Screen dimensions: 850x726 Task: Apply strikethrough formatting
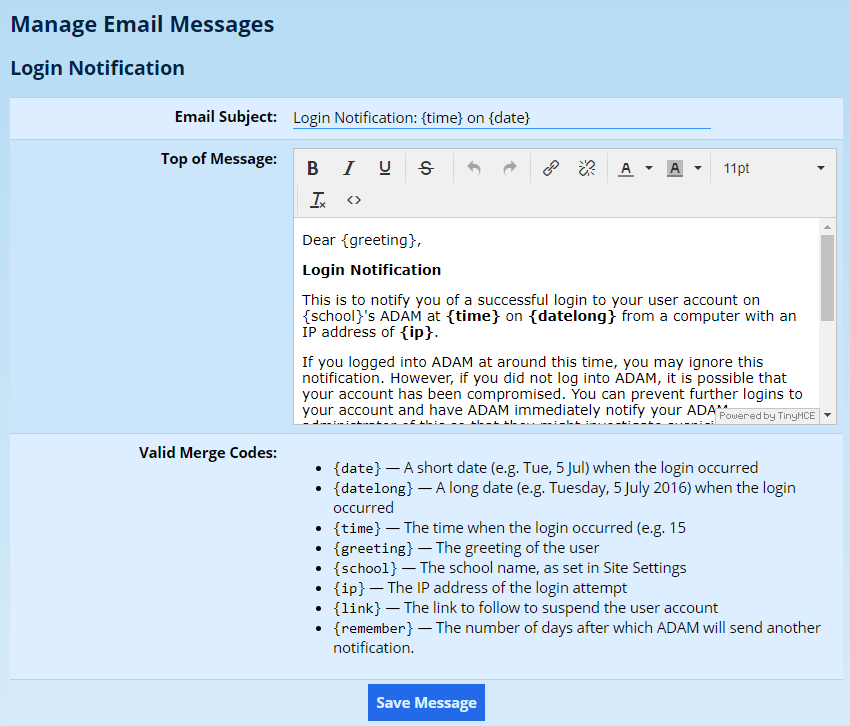tap(426, 168)
